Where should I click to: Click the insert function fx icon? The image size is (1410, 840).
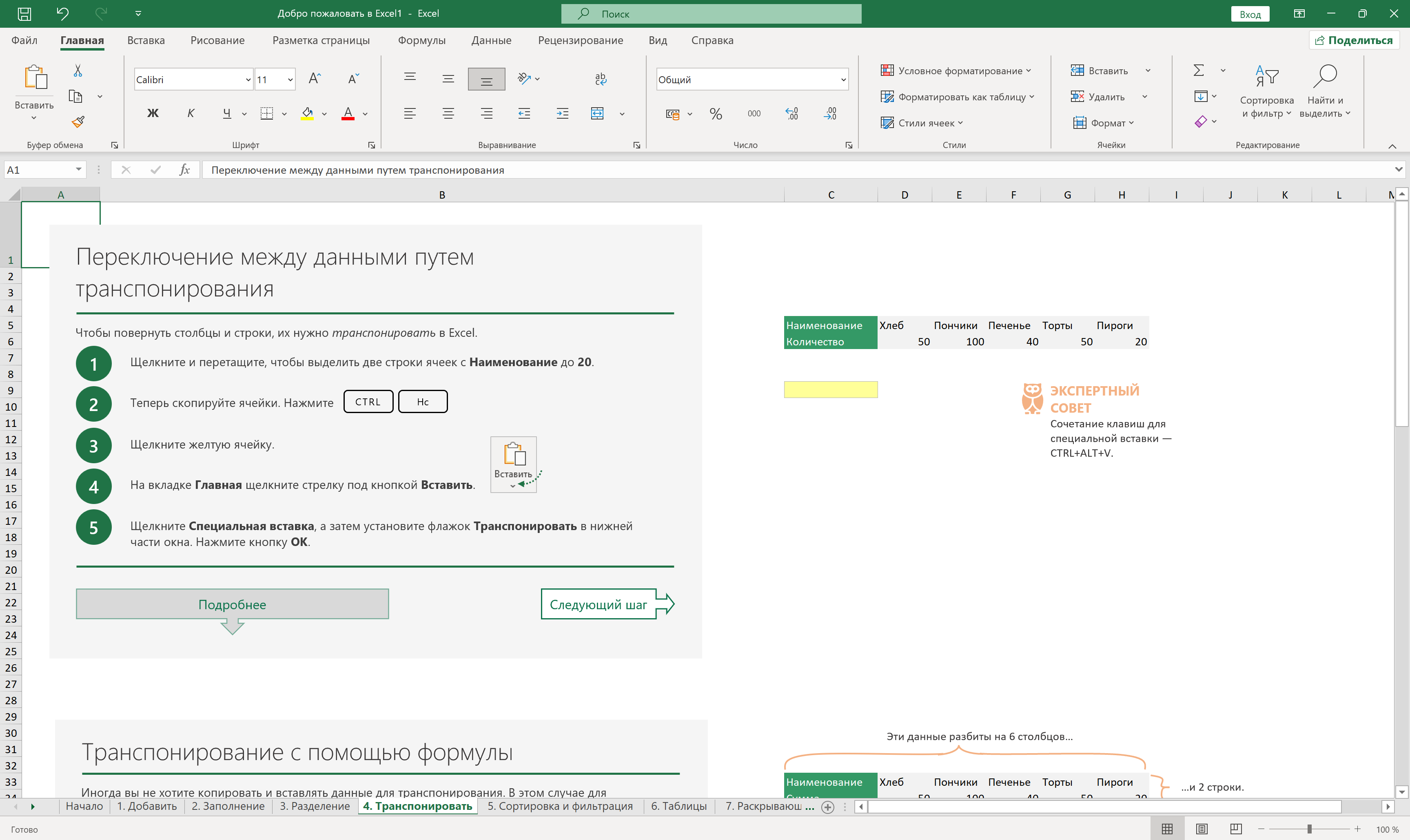[184, 170]
